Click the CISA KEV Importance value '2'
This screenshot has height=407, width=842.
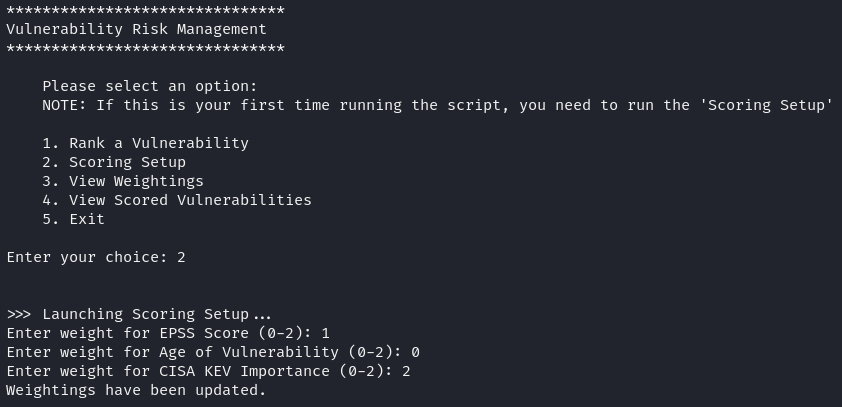coord(406,371)
